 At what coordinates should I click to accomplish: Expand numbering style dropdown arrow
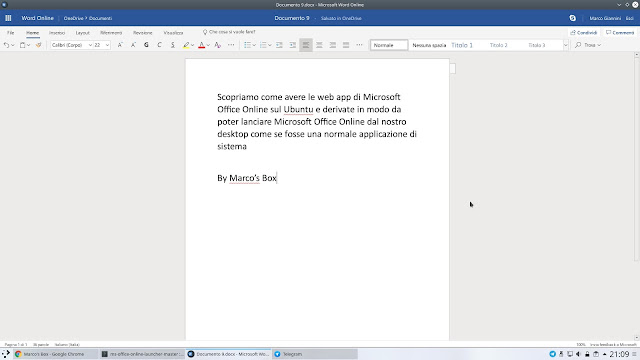[x=270, y=45]
